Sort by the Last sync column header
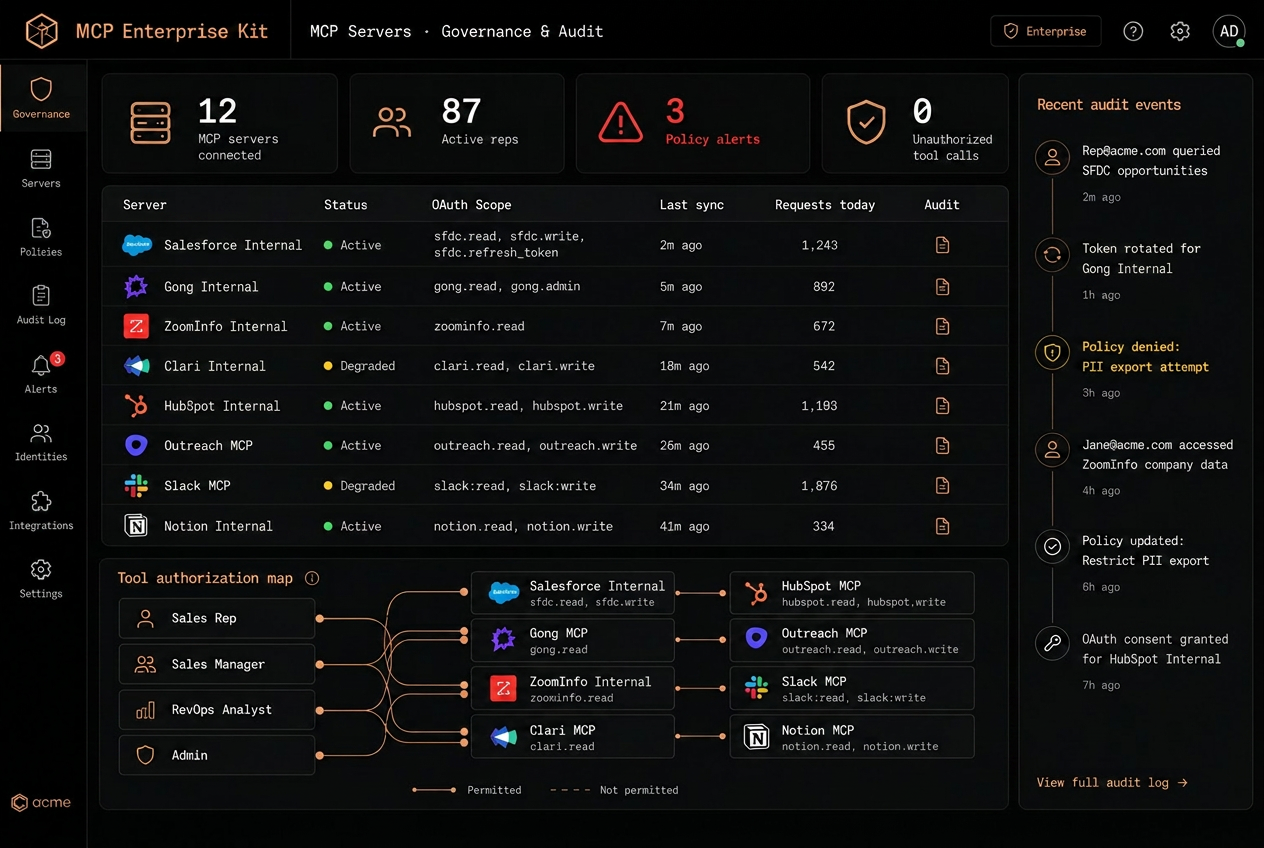The height and width of the screenshot is (848, 1264). pos(692,205)
